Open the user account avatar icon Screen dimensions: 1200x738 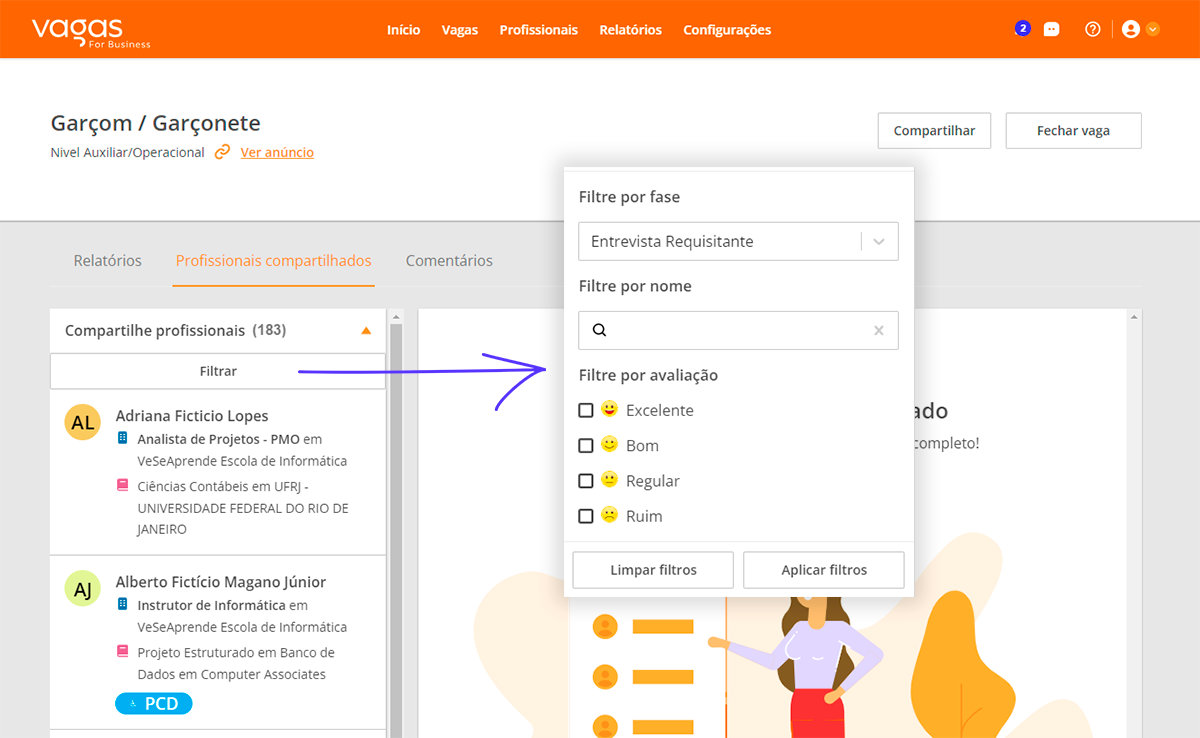(1131, 30)
